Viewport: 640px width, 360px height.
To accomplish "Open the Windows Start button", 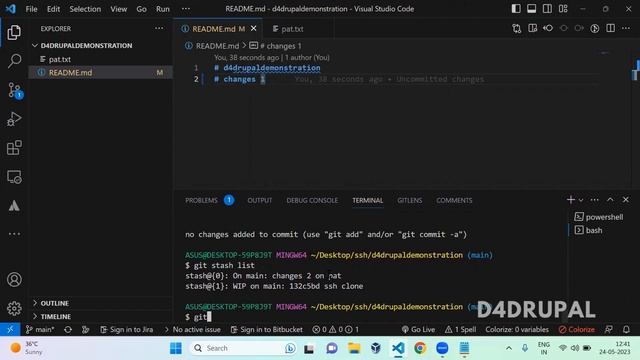I will click(176, 348).
